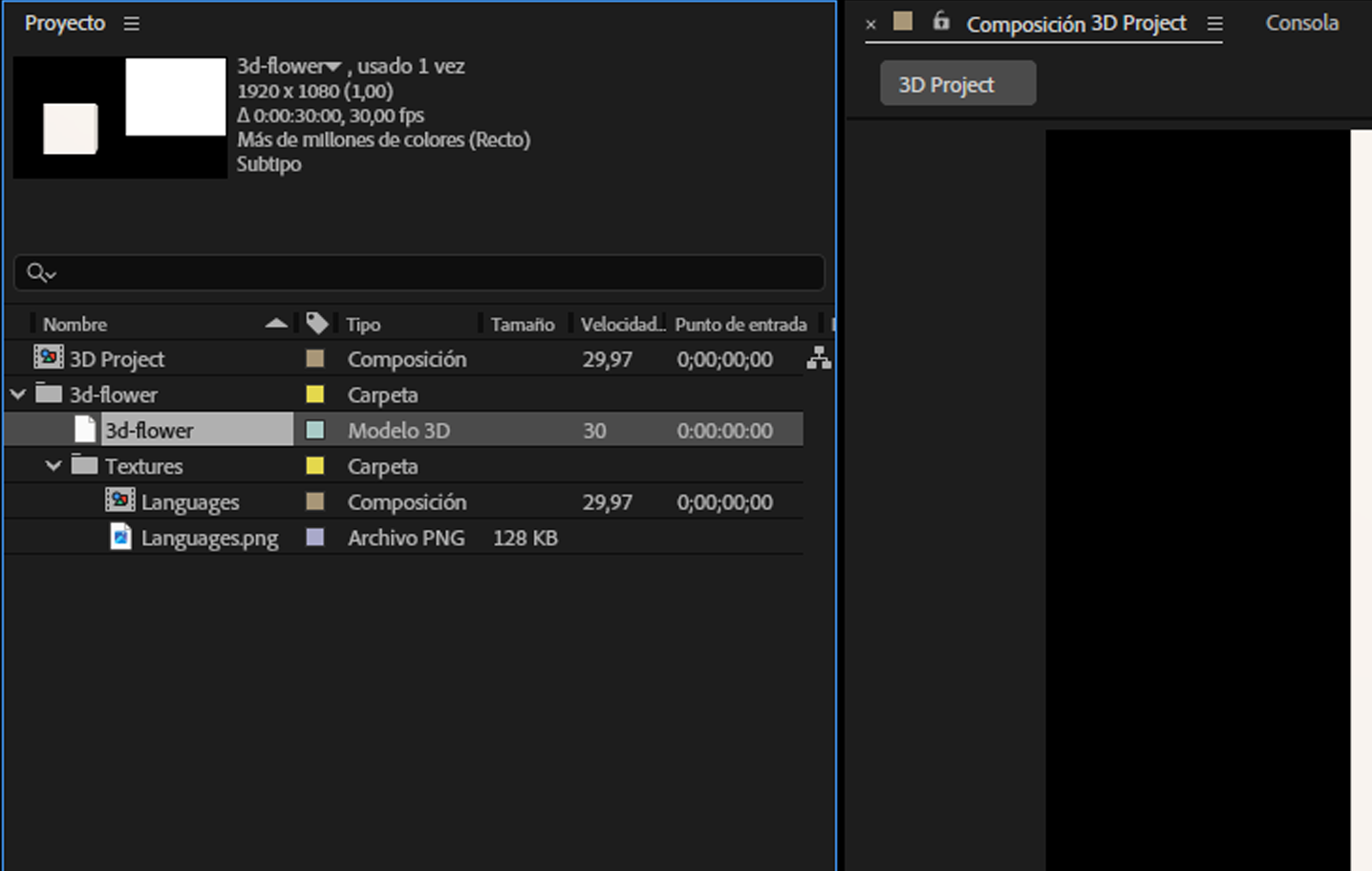This screenshot has width=1372, height=871.
Task: Collapse the Textures folder
Action: pyautogui.click(x=54, y=465)
